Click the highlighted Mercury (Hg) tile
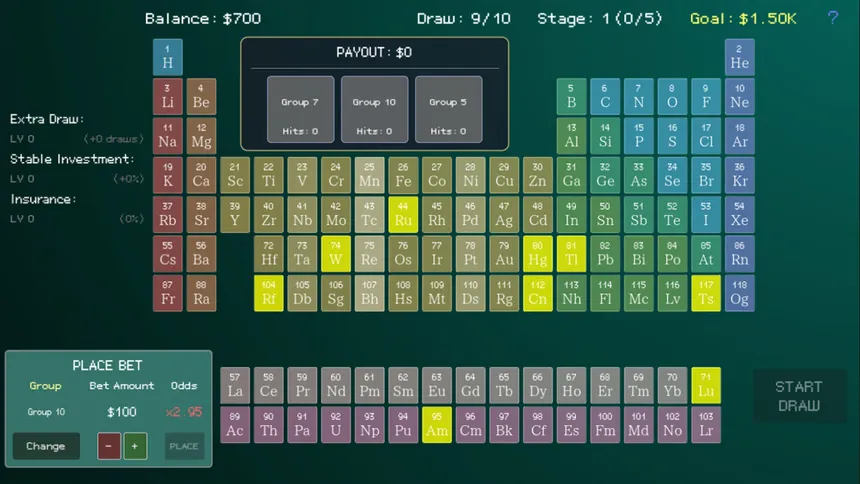The height and width of the screenshot is (484, 860). tap(538, 254)
